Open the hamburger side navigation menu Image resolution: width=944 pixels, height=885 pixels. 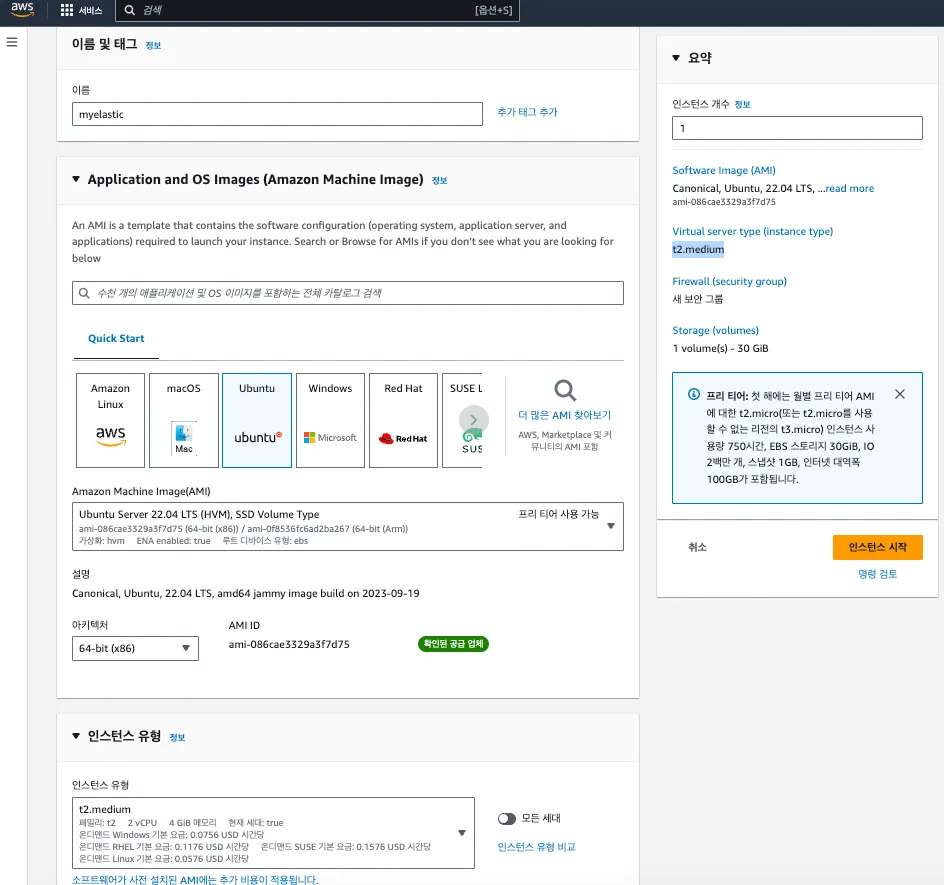(x=12, y=42)
